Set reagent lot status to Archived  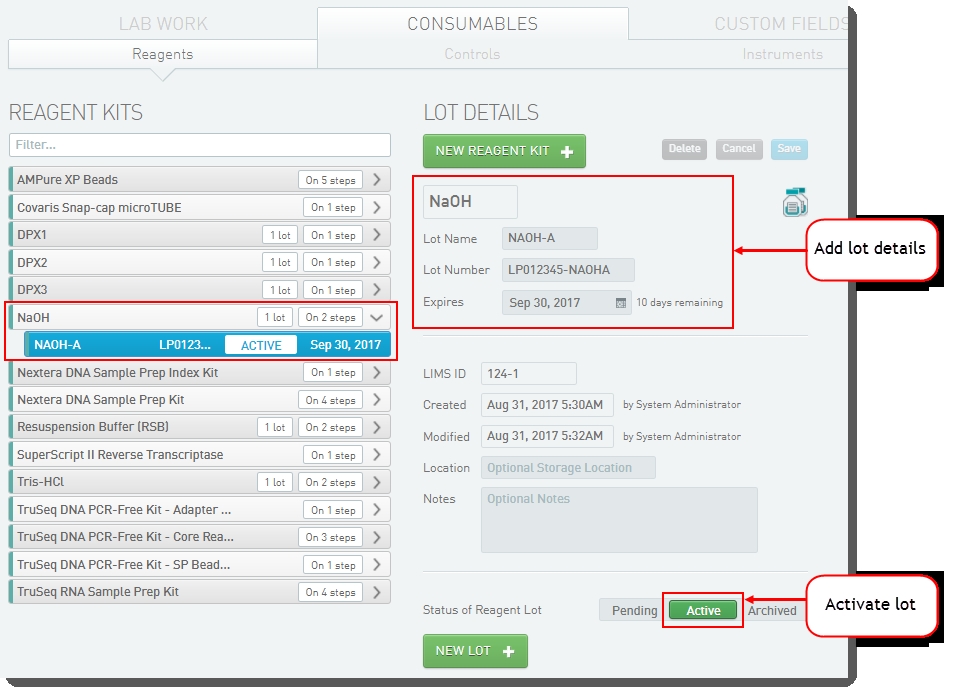(x=773, y=610)
